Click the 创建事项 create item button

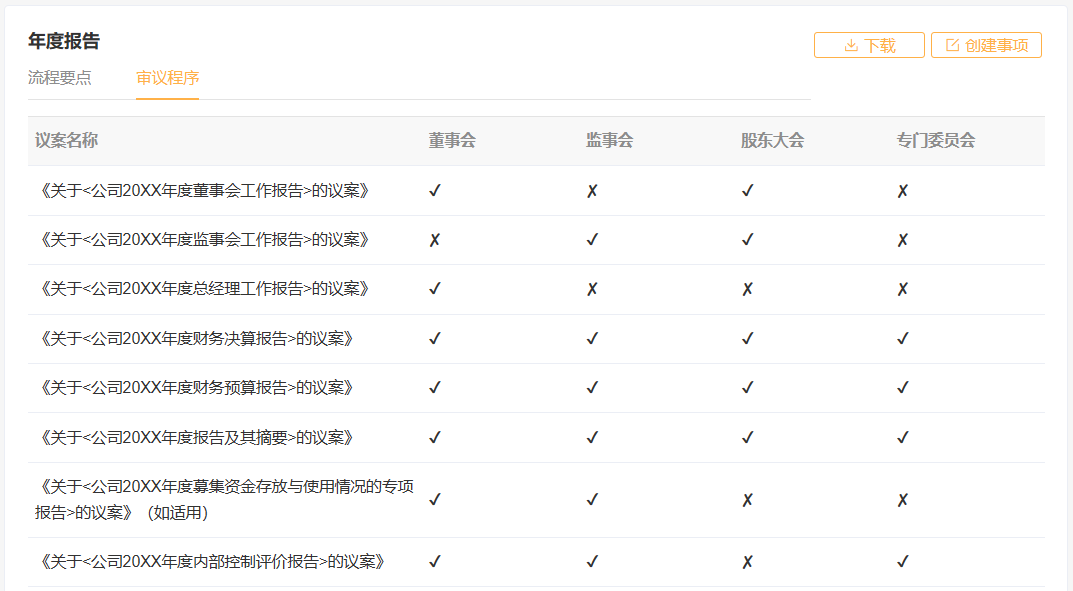[986, 45]
